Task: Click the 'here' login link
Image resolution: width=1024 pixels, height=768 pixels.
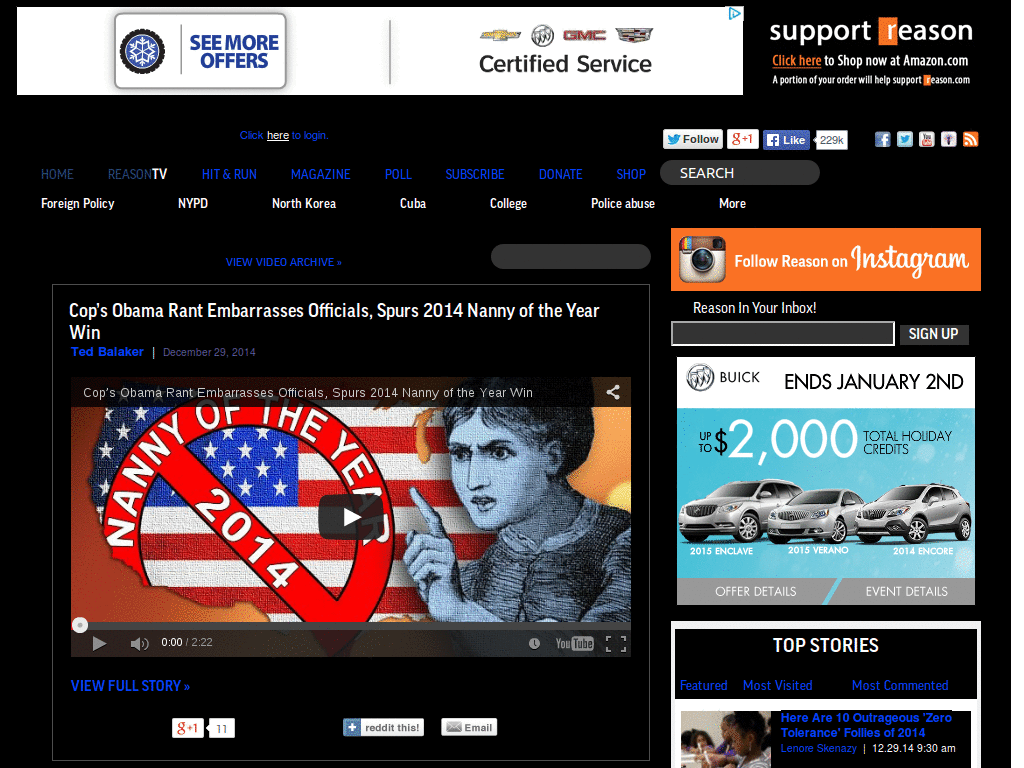Action: tap(278, 135)
